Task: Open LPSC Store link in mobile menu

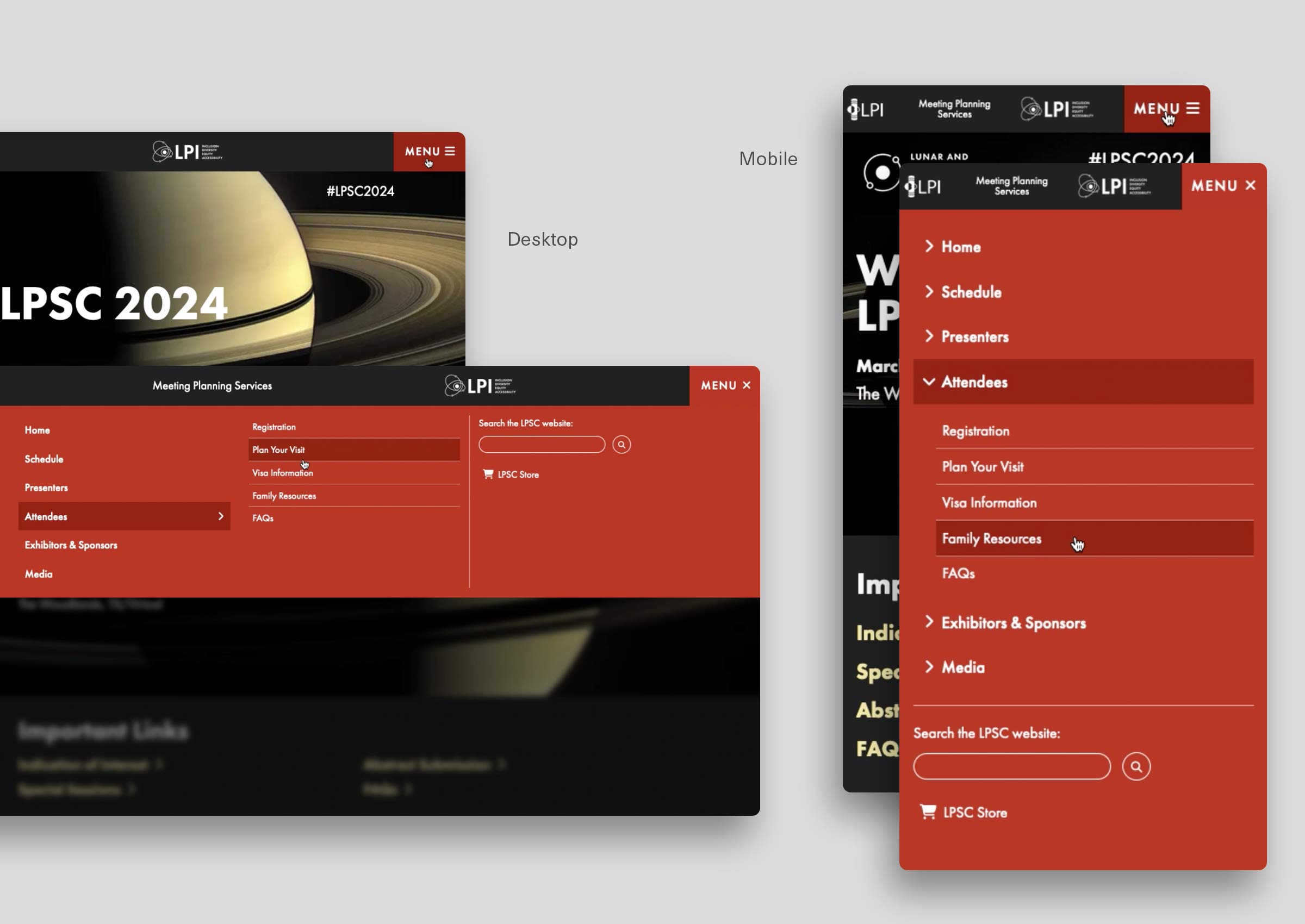Action: click(975, 813)
